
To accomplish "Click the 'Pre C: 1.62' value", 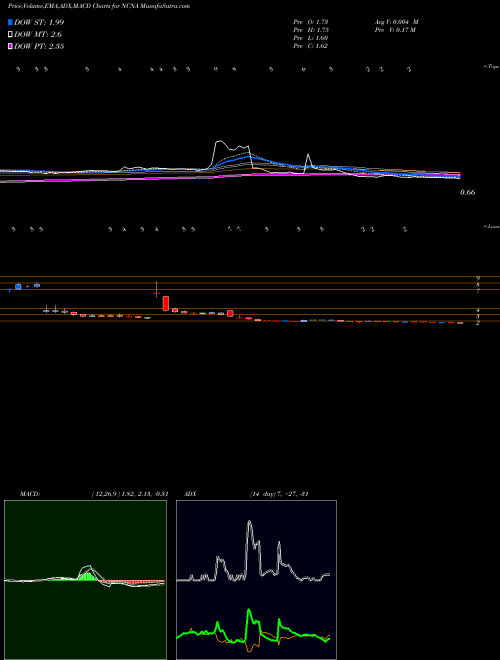I will coord(311,46).
